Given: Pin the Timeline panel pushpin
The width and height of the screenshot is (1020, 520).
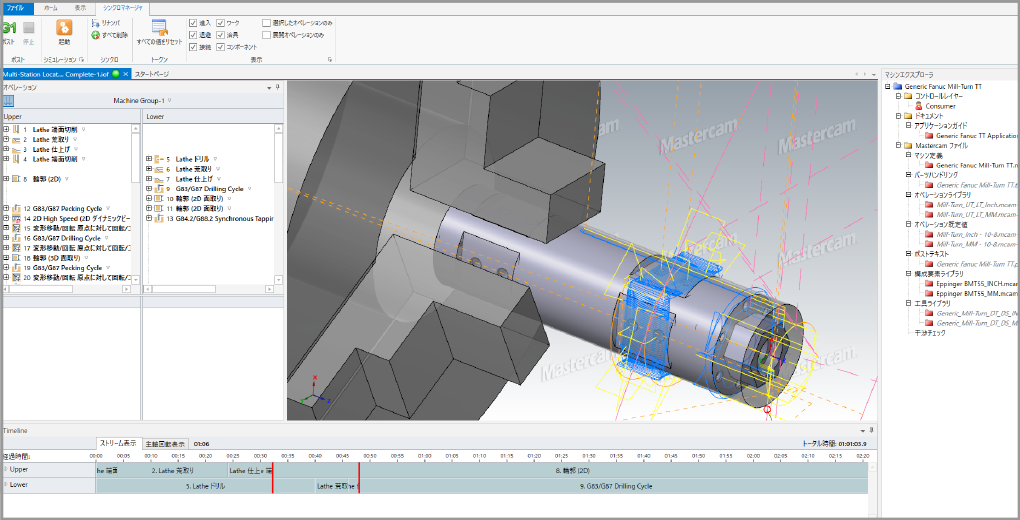Looking at the screenshot, I should (x=873, y=430).
